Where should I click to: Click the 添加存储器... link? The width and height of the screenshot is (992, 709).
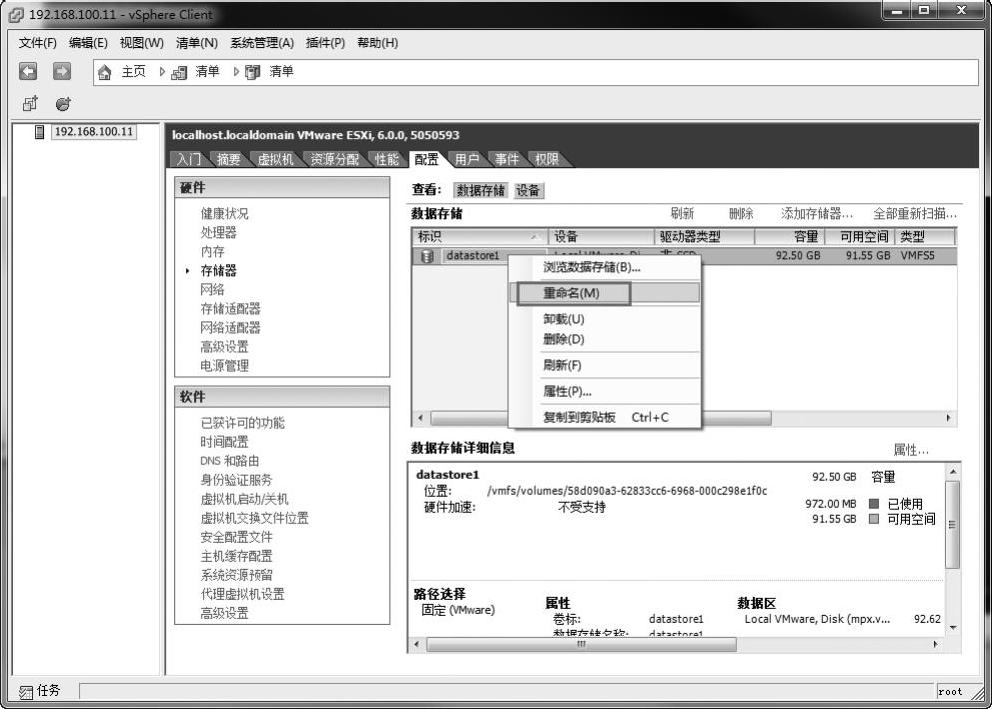[817, 213]
